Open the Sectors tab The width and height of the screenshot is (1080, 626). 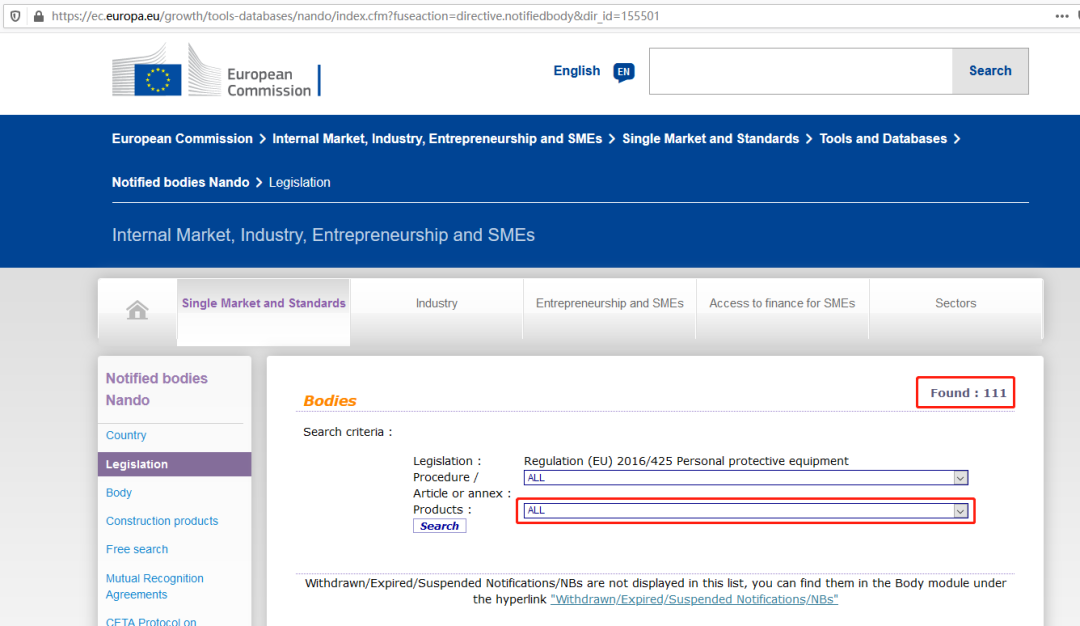[955, 309]
